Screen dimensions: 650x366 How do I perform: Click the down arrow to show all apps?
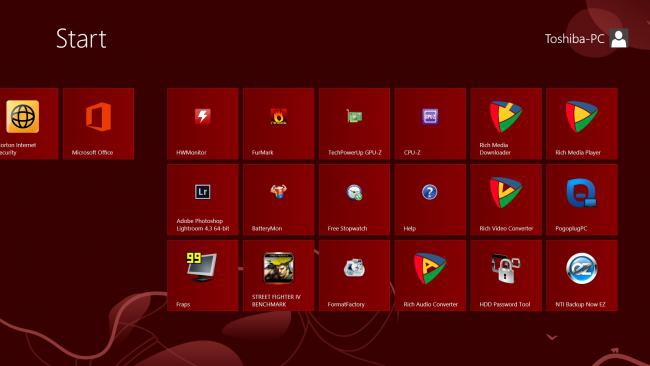tap(551, 337)
